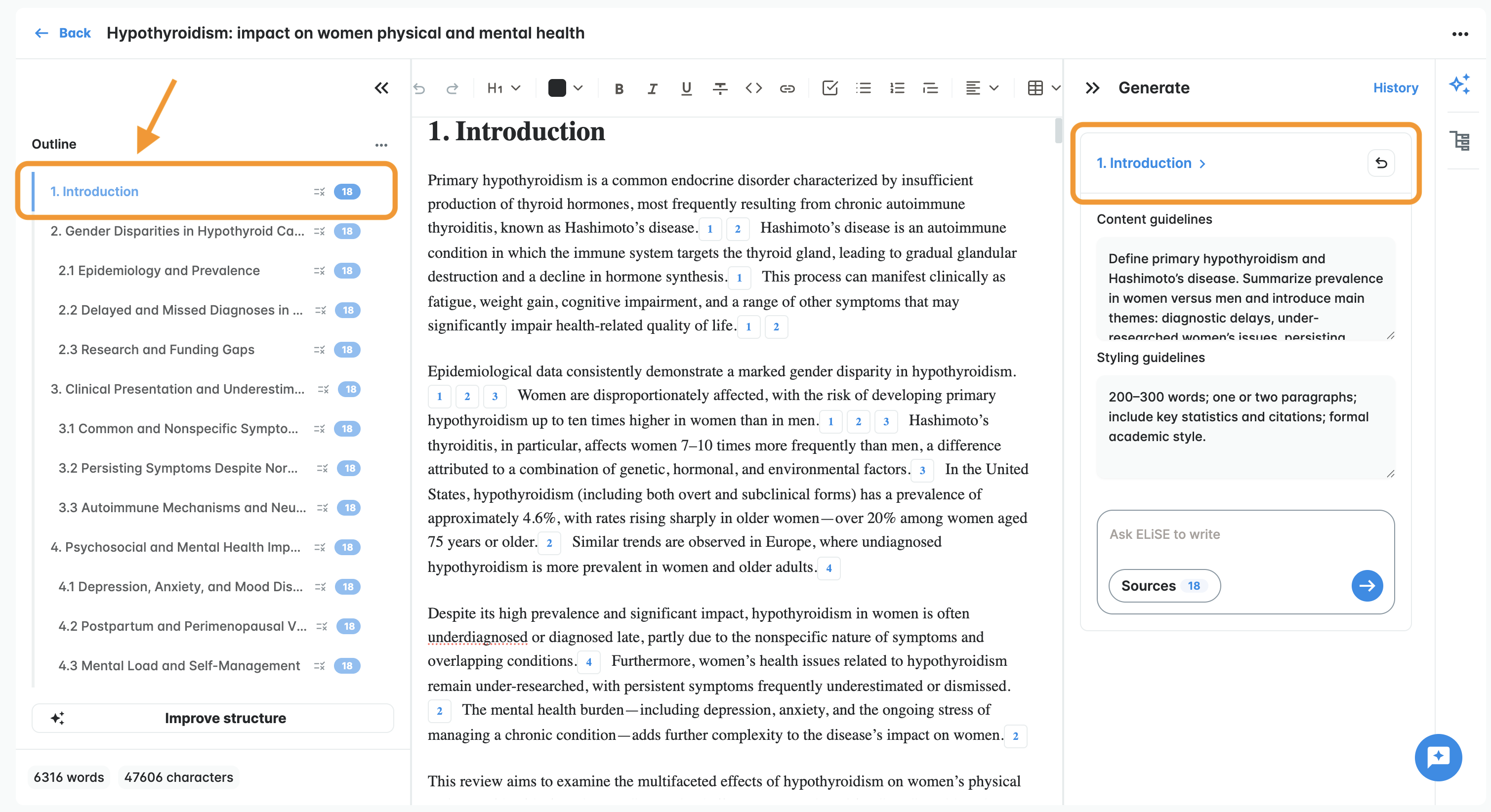Collapse the outline panel with double chevron

click(x=381, y=88)
